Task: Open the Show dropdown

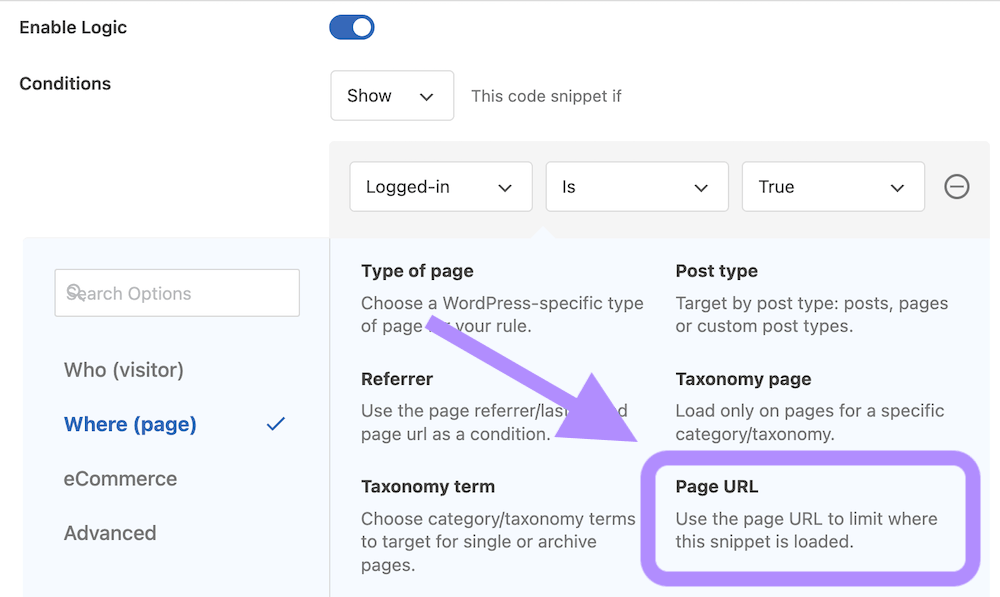Action: (x=392, y=95)
